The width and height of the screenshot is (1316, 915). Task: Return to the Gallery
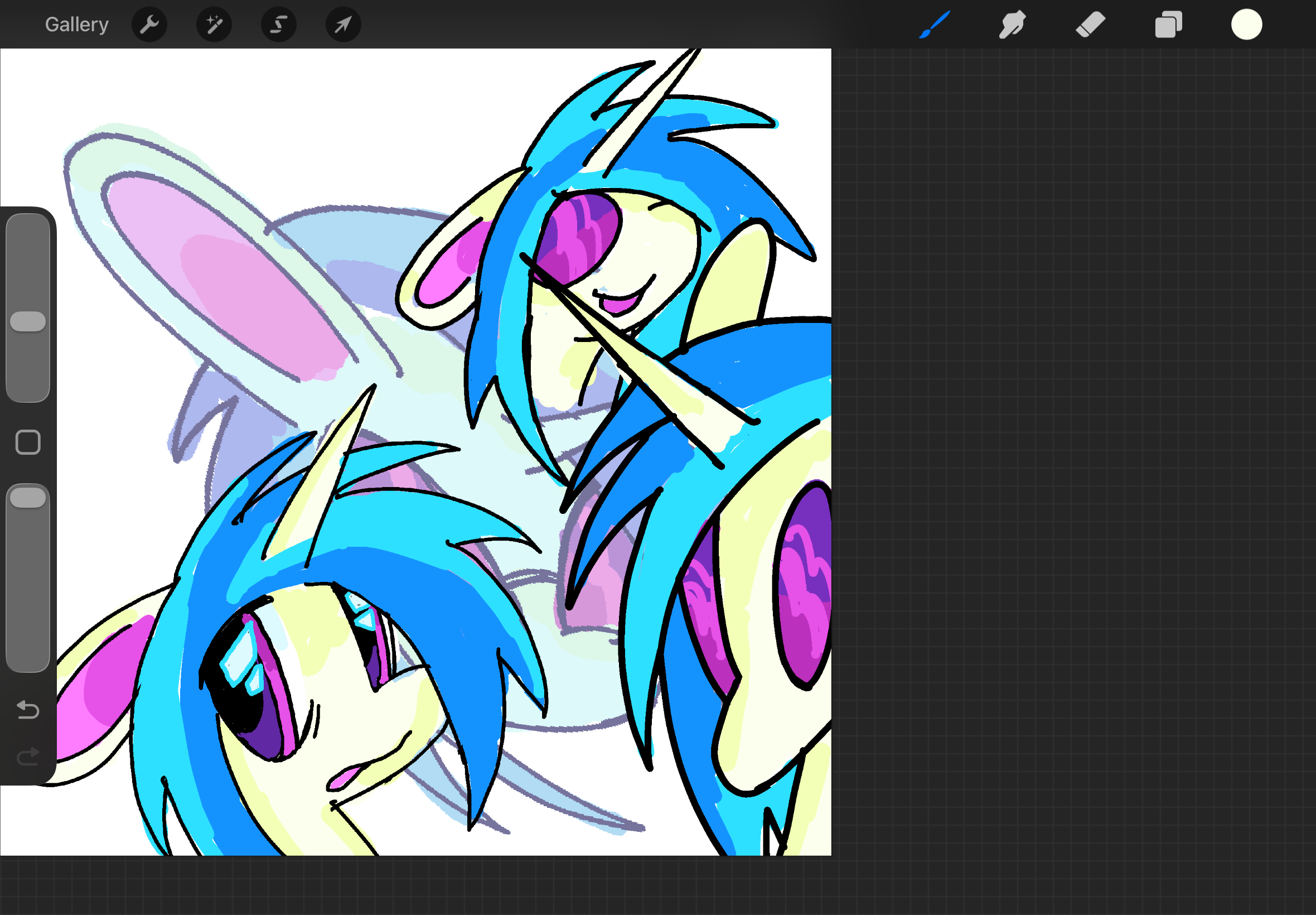click(77, 25)
